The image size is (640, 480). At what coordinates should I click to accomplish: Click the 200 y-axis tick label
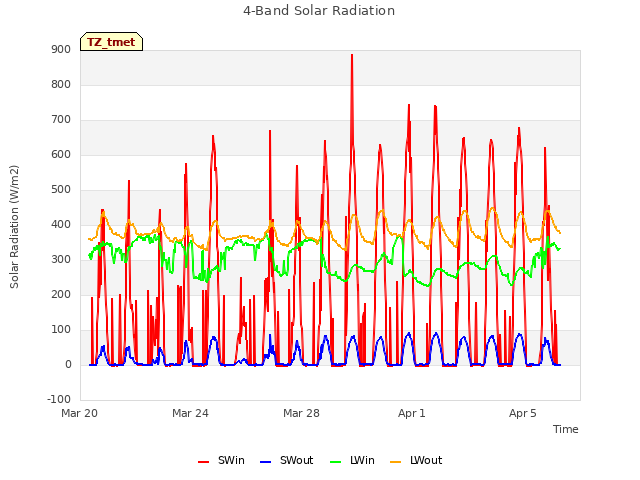click(61, 295)
